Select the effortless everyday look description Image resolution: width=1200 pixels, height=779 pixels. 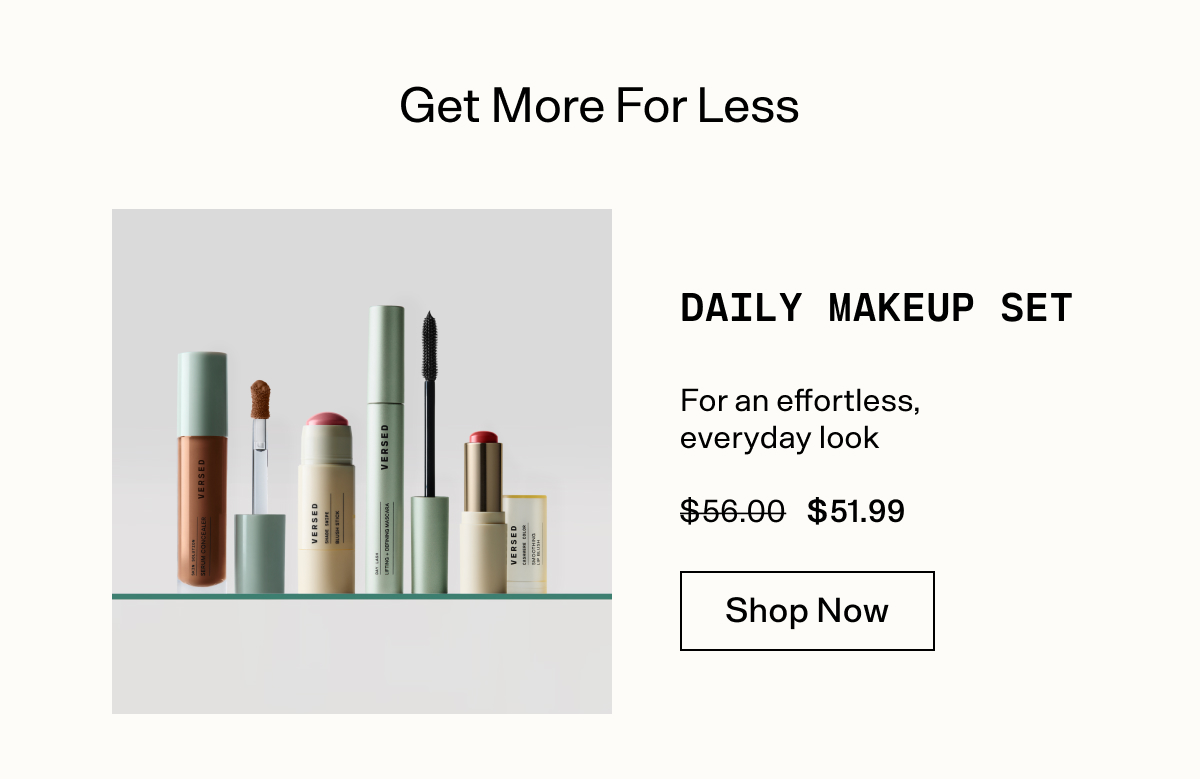click(799, 419)
